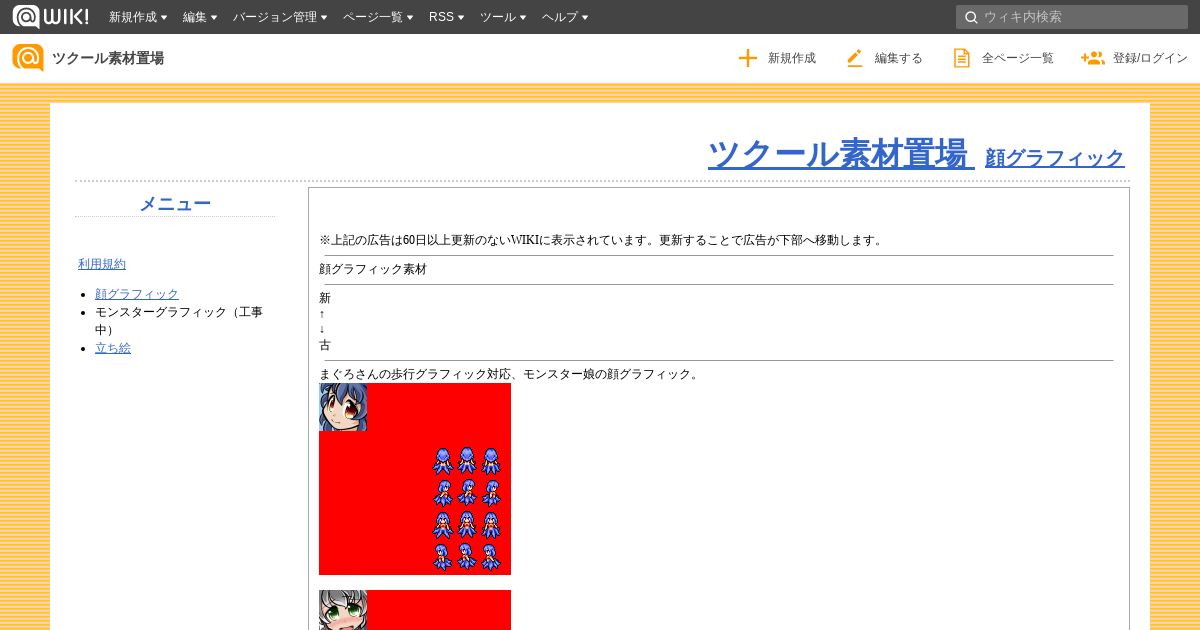This screenshot has width=1200, height=630.
Task: Open 顔グラフィック in sidebar menu
Action: 137,294
